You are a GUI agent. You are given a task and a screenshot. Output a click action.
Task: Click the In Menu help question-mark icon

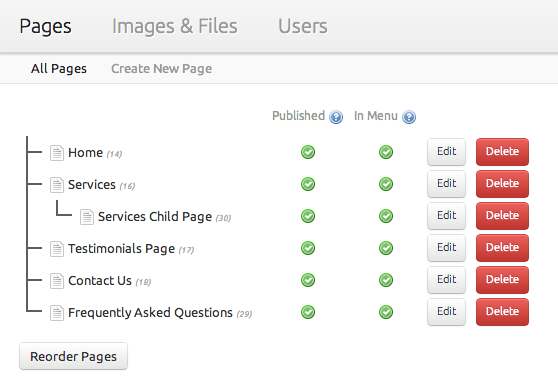409,117
